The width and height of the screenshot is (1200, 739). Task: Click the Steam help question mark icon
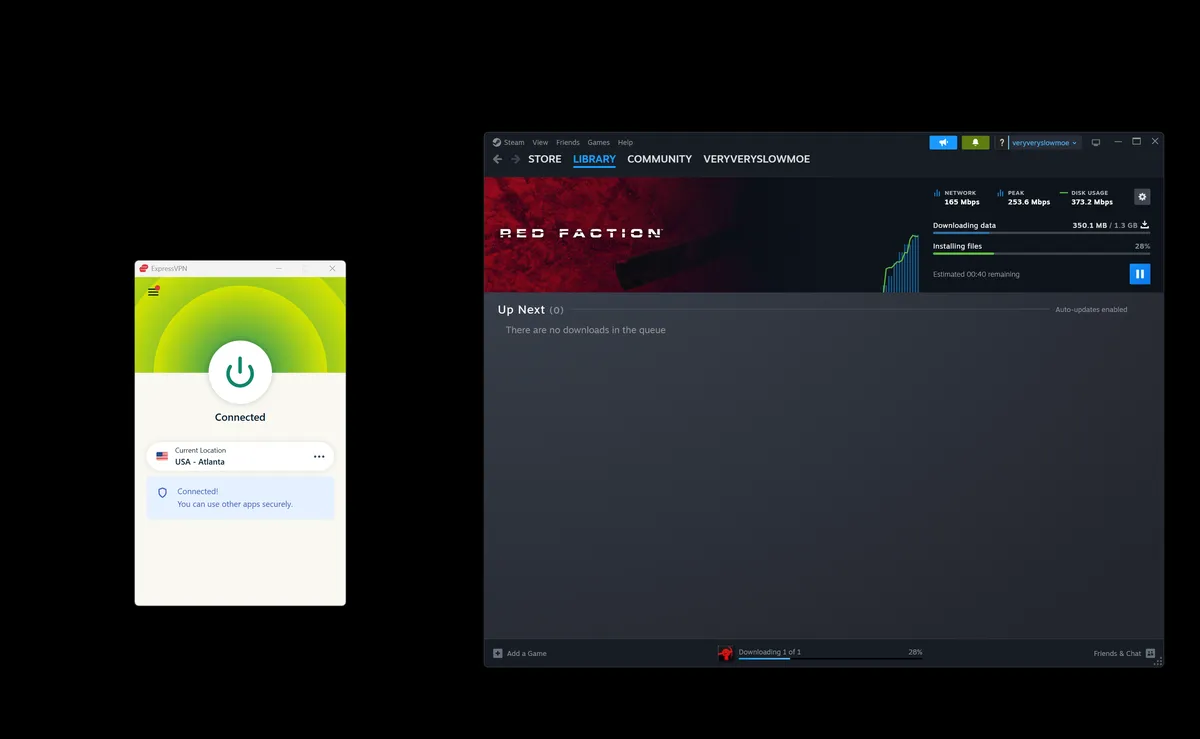(x=1001, y=143)
